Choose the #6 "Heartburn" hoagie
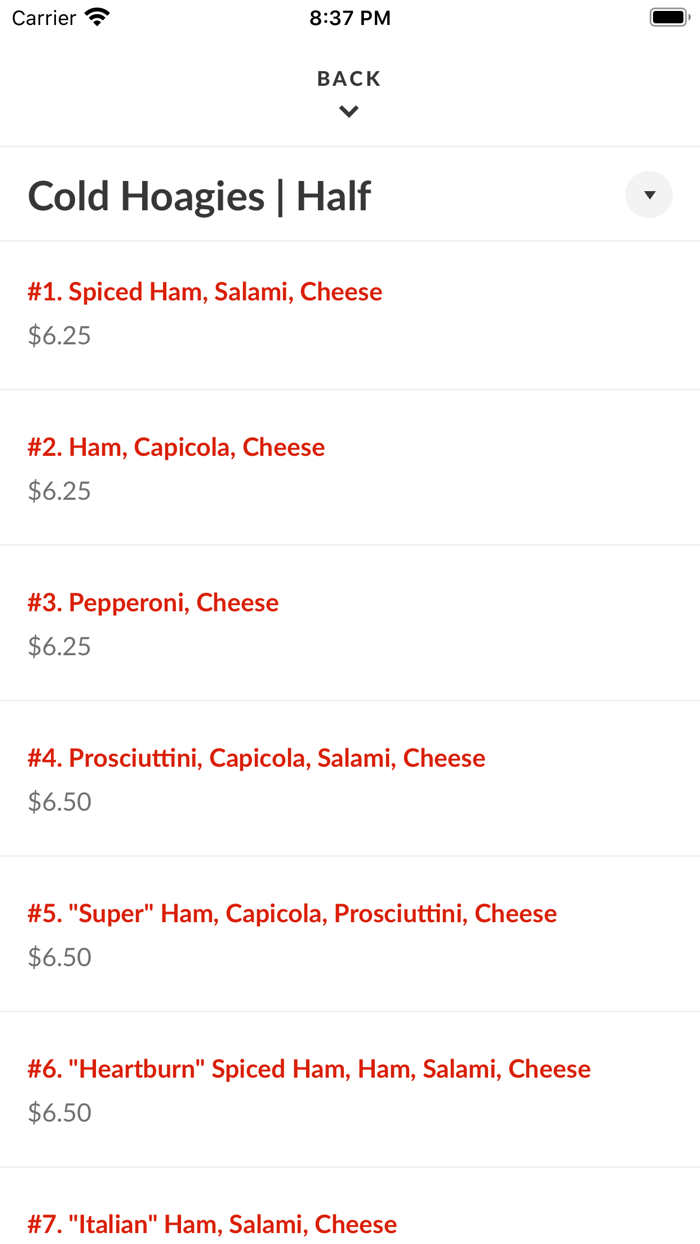The width and height of the screenshot is (700, 1244). coord(309,1069)
